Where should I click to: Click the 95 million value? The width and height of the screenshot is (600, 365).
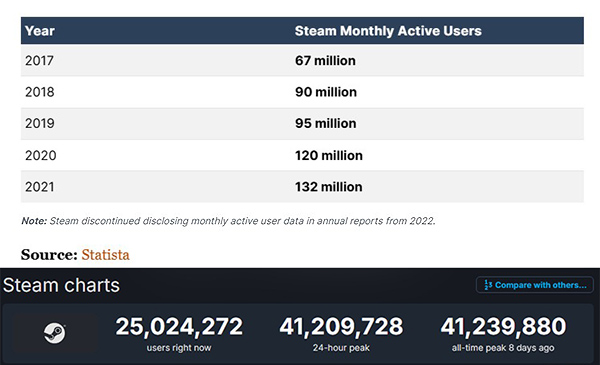point(326,124)
